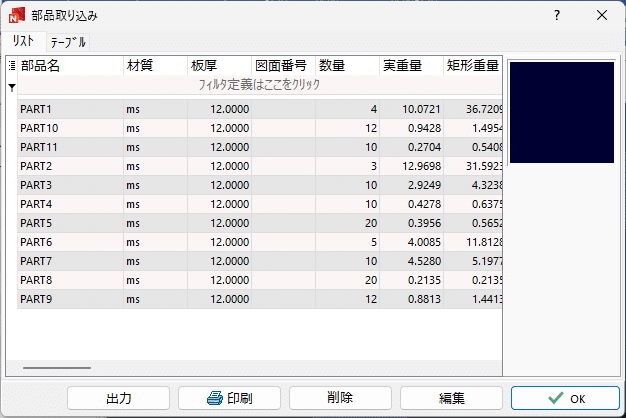The height and width of the screenshot is (418, 626).
Task: Select the PART11 row
Action: pyautogui.click(x=260, y=147)
